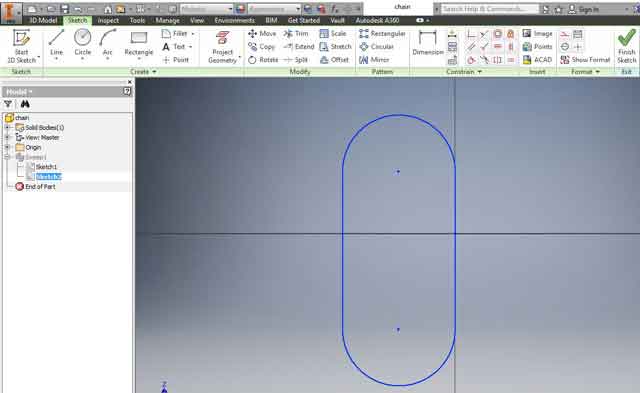
Task: Expand the Solid Bodies(1) node
Action: coord(7,128)
